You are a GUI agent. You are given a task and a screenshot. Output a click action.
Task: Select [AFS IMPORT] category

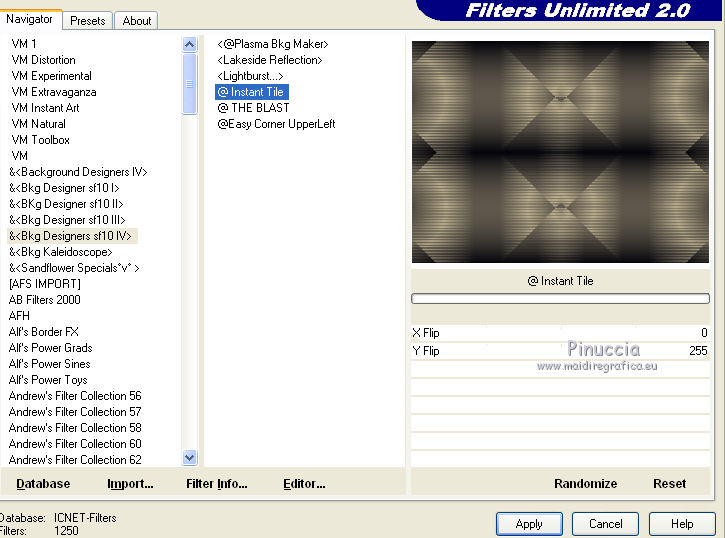pyautogui.click(x=44, y=284)
